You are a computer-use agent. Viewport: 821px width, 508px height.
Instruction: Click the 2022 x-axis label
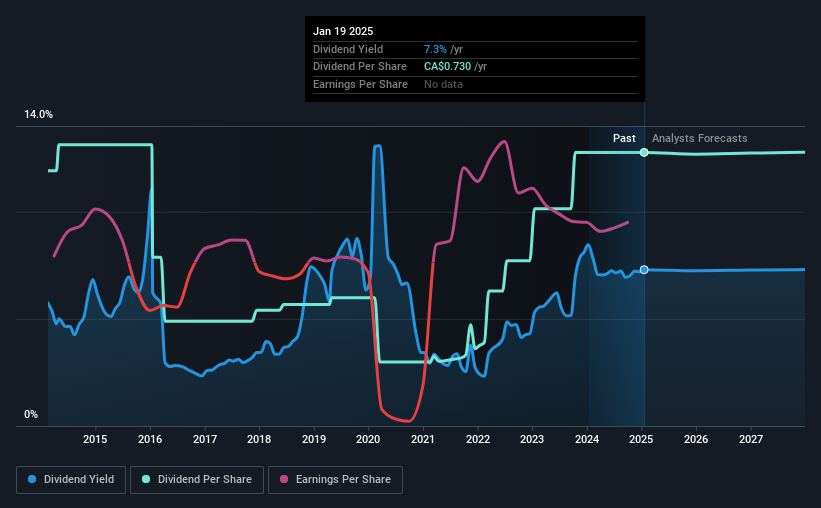[x=478, y=439]
